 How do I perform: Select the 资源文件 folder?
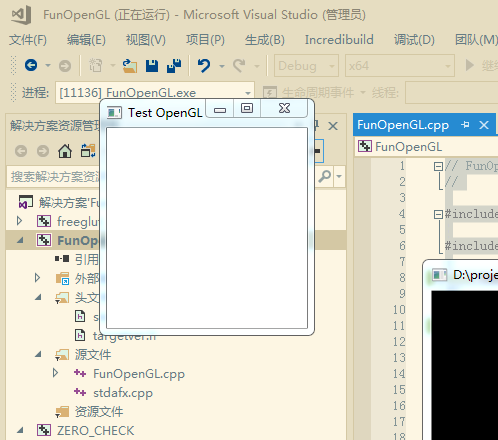[x=99, y=412]
